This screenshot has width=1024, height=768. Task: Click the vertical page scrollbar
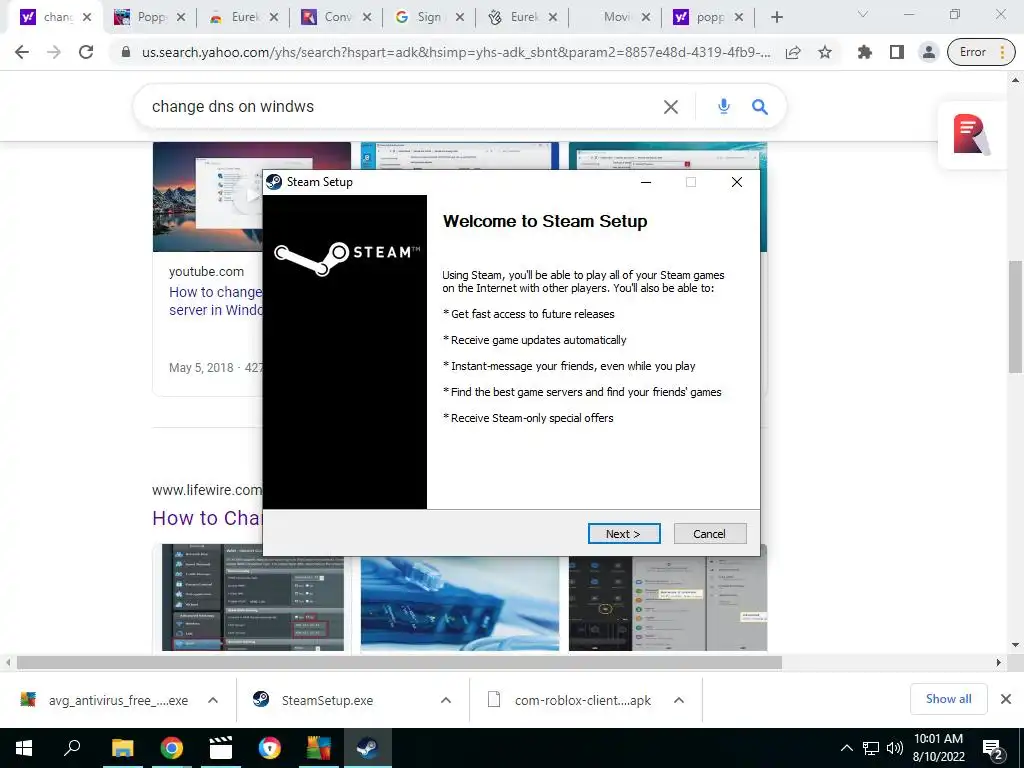pos(1015,317)
